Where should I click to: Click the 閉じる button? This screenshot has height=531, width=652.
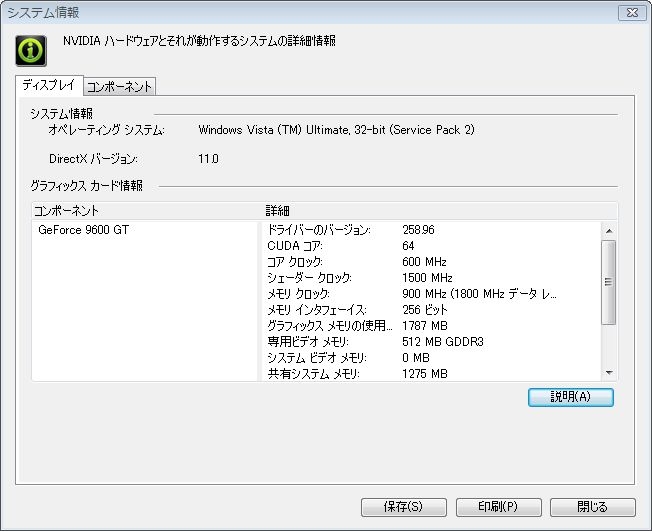tap(593, 507)
